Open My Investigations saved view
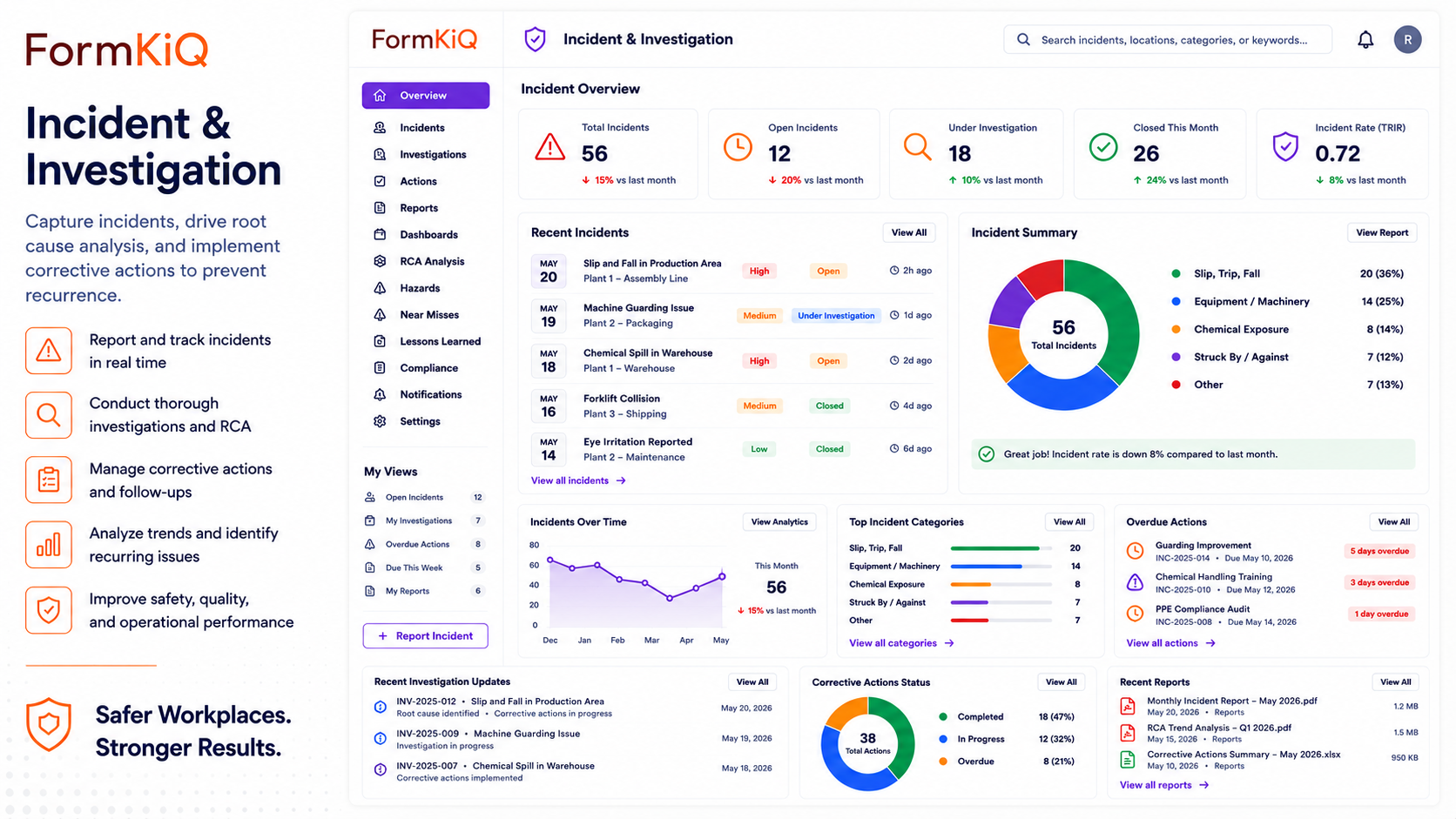 425,520
